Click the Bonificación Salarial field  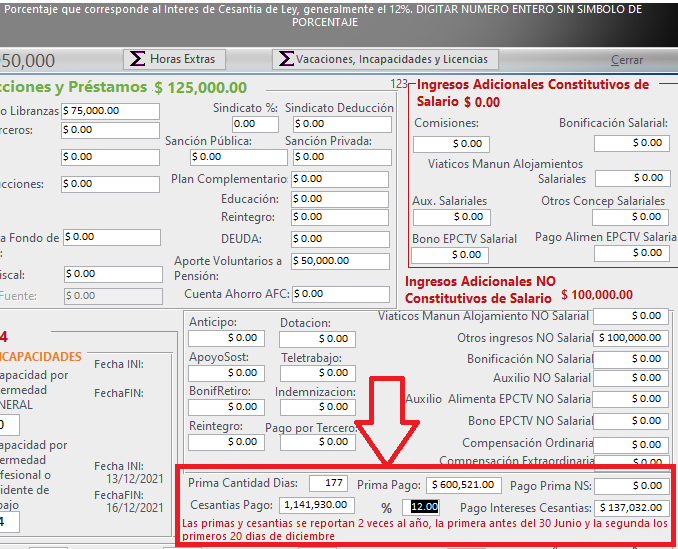tap(631, 143)
